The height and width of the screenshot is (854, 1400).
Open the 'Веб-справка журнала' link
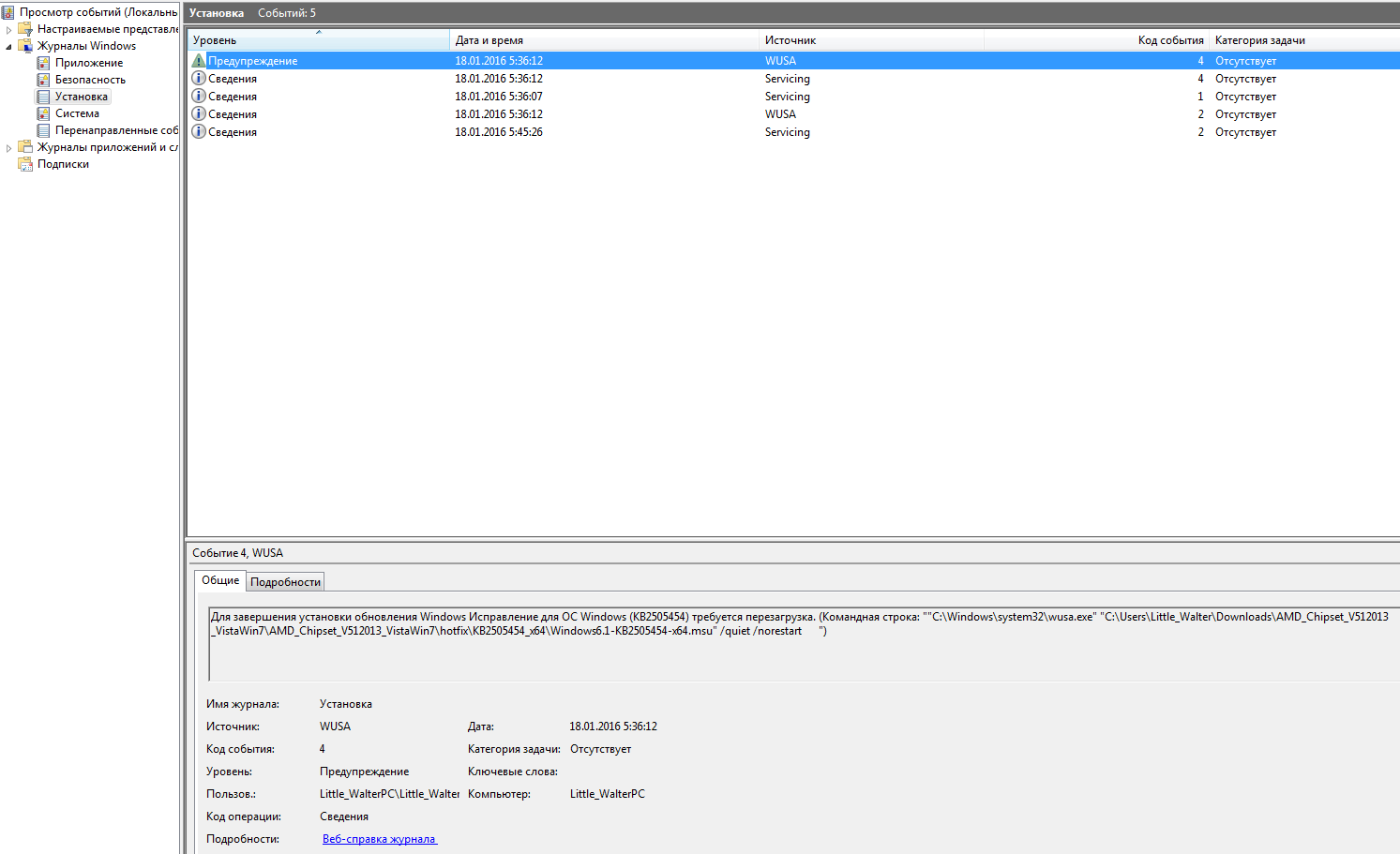pyautogui.click(x=380, y=839)
